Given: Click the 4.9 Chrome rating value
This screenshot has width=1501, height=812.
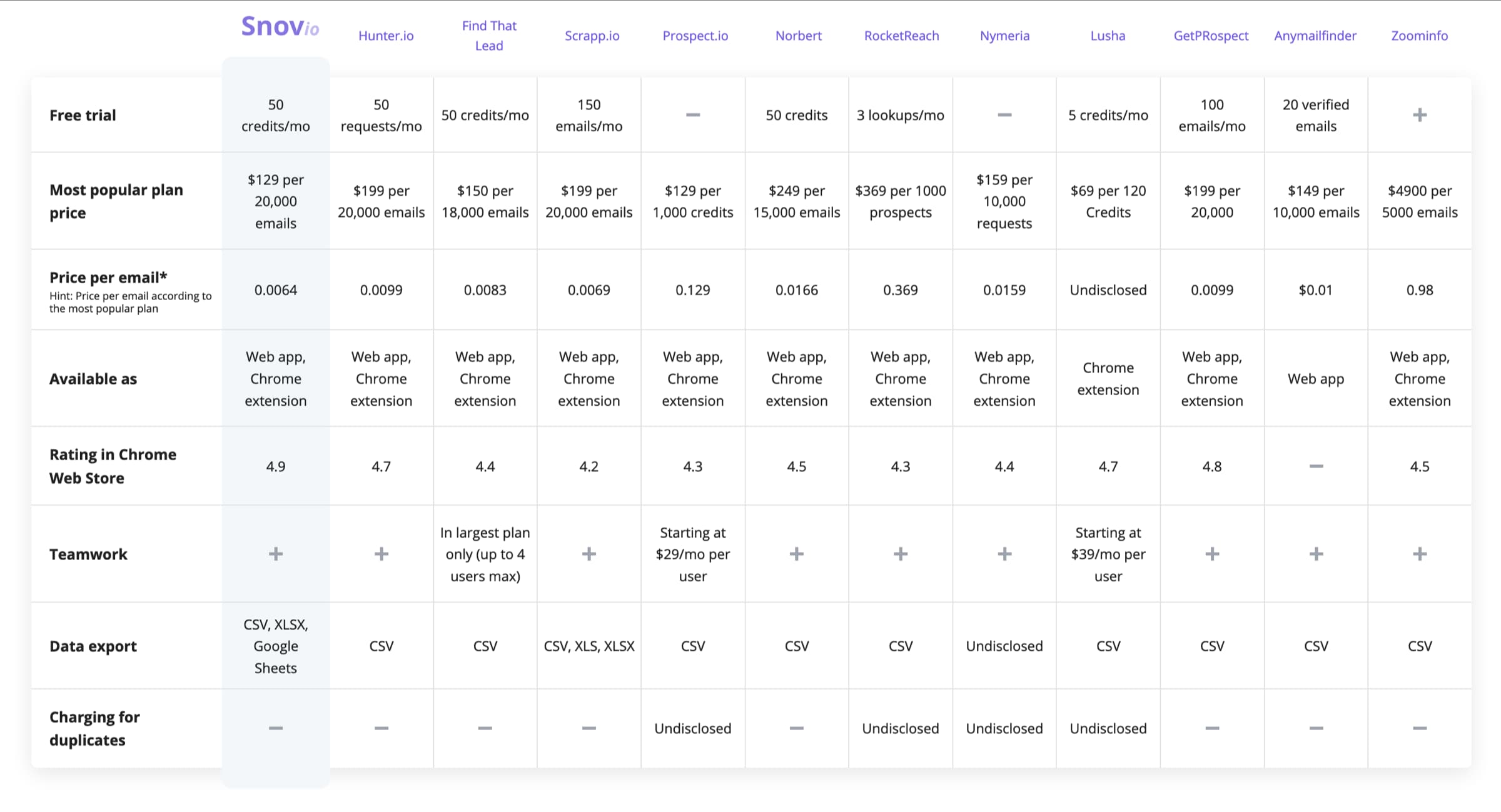Looking at the screenshot, I should click(x=276, y=466).
